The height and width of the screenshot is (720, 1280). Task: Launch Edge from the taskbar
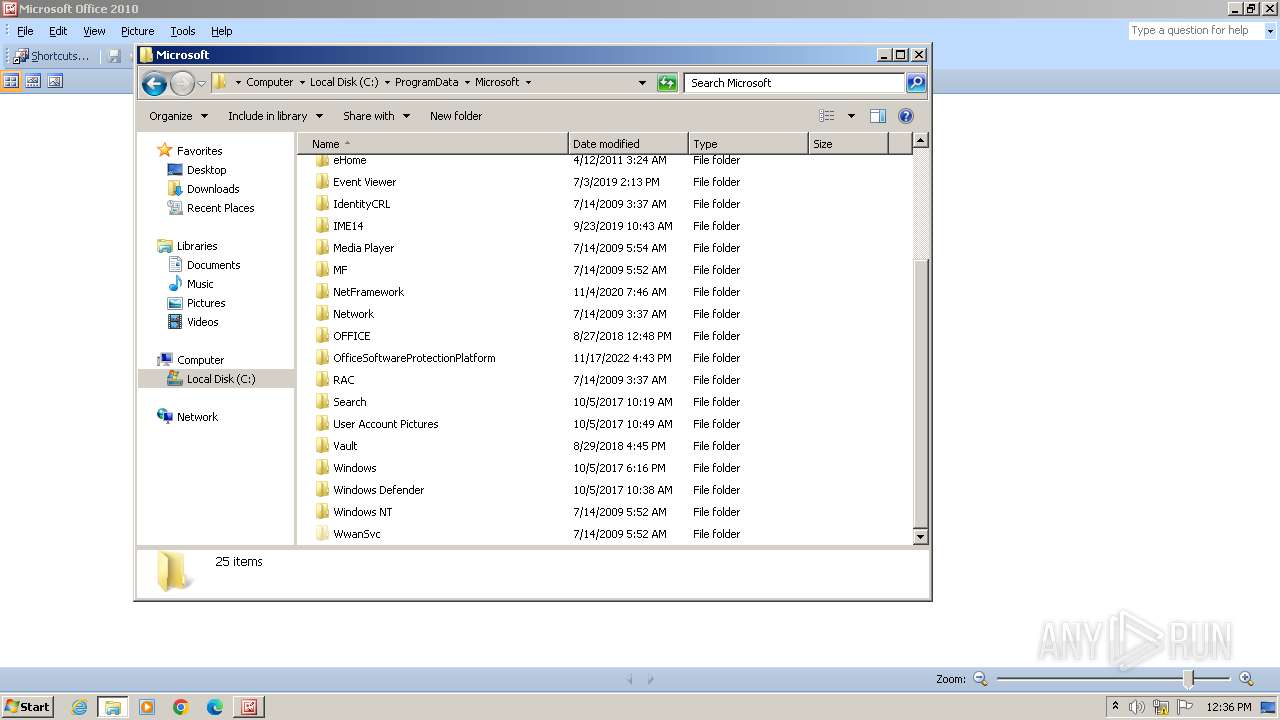[215, 707]
